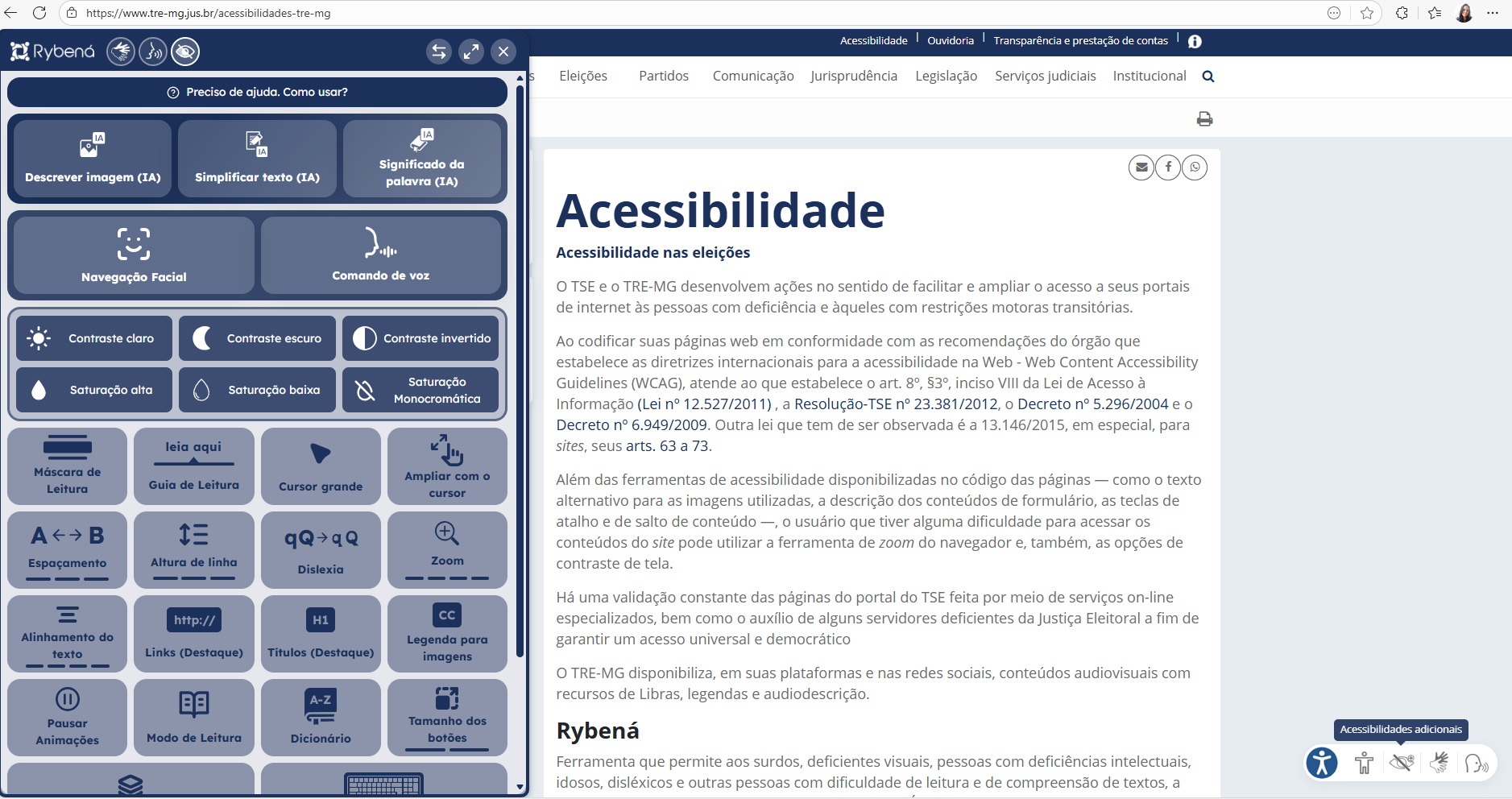The image size is (1512, 799).
Task: Share page via WhatsApp icon
Action: pyautogui.click(x=1195, y=168)
